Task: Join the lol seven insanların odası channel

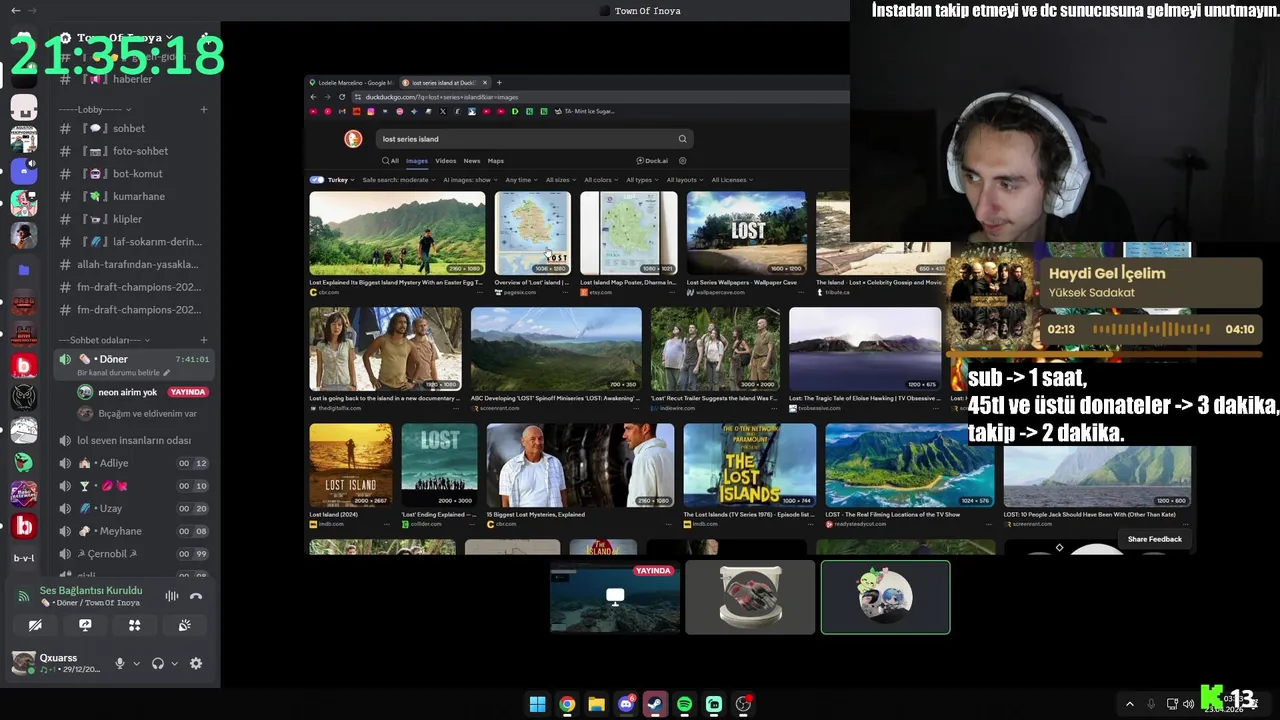Action: pos(132,440)
